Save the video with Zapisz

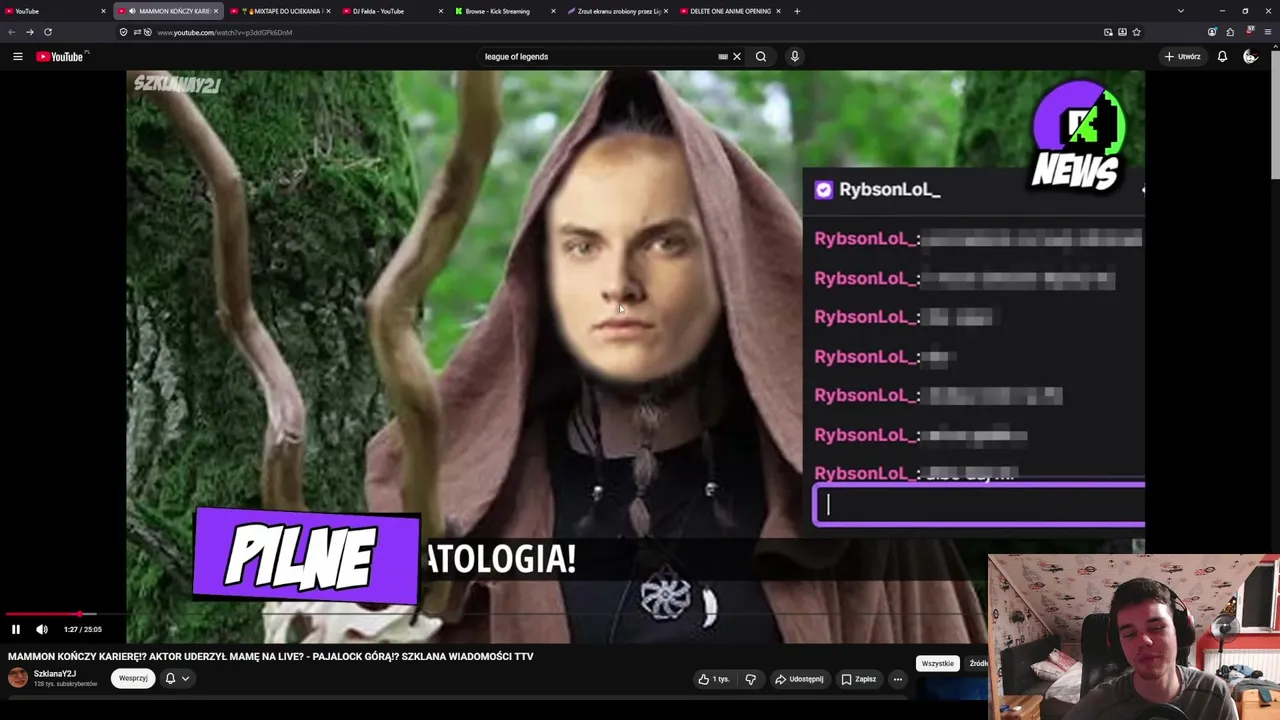[859, 679]
